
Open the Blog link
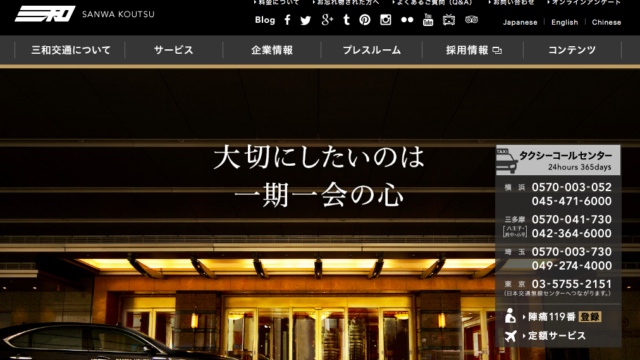[265, 20]
